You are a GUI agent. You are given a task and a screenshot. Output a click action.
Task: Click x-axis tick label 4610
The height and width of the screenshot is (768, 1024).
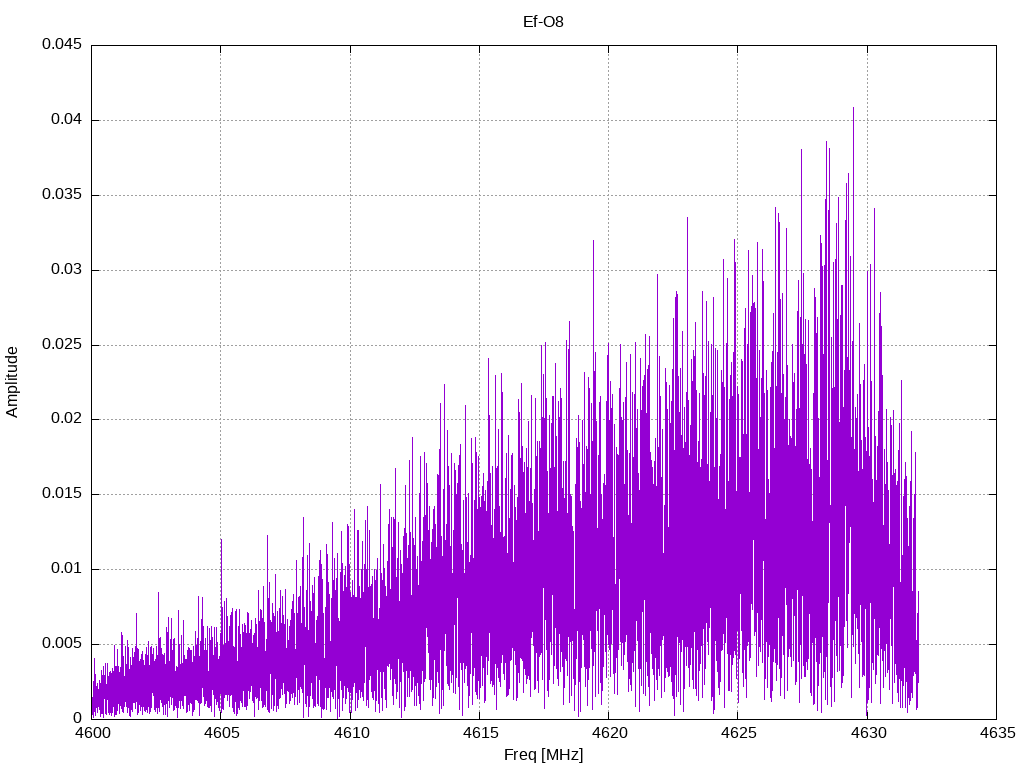pyautogui.click(x=351, y=733)
